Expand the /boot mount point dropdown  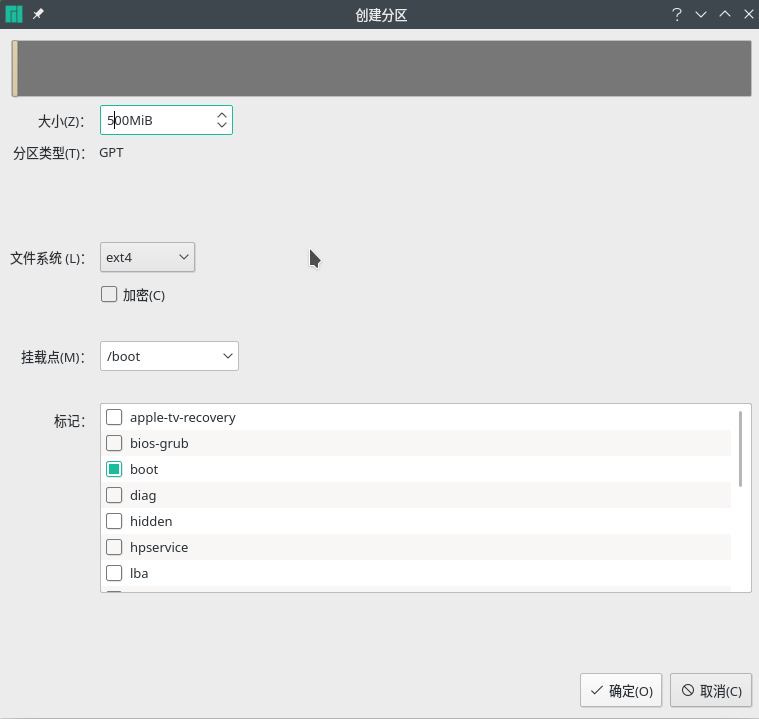pyautogui.click(x=169, y=356)
